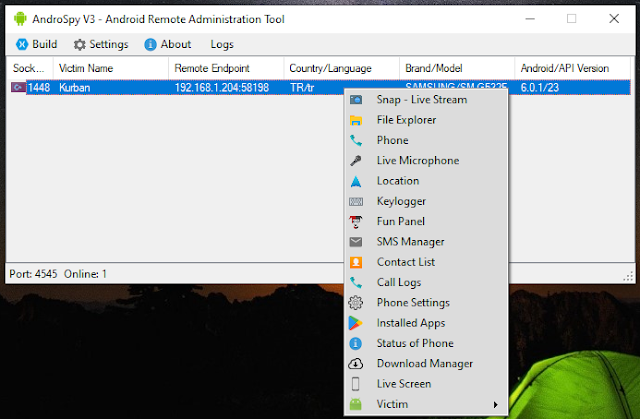
Task: Open Download Manager menu entry
Action: pos(426,364)
